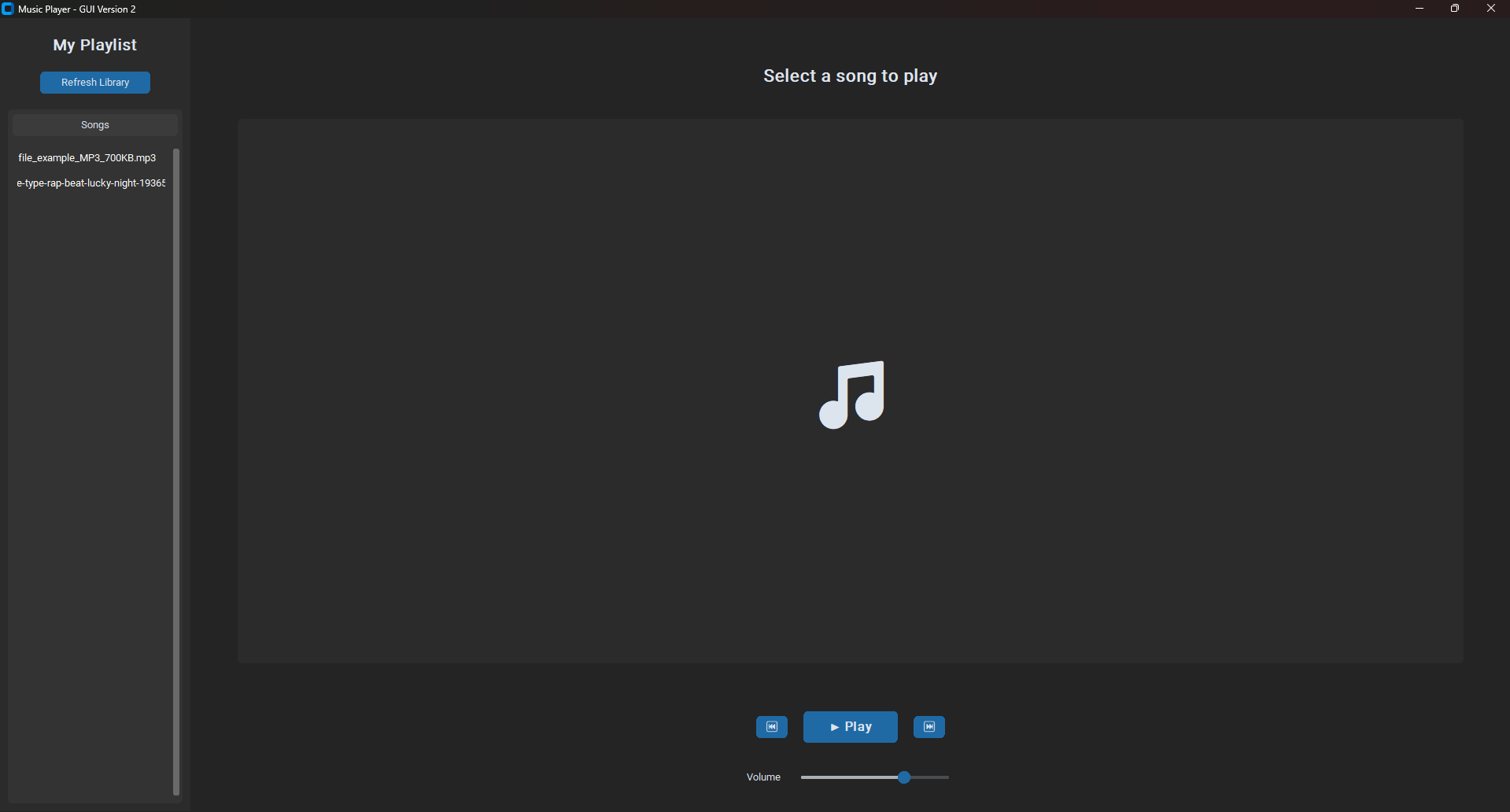
Task: Start playback with the Play button
Action: [850, 726]
